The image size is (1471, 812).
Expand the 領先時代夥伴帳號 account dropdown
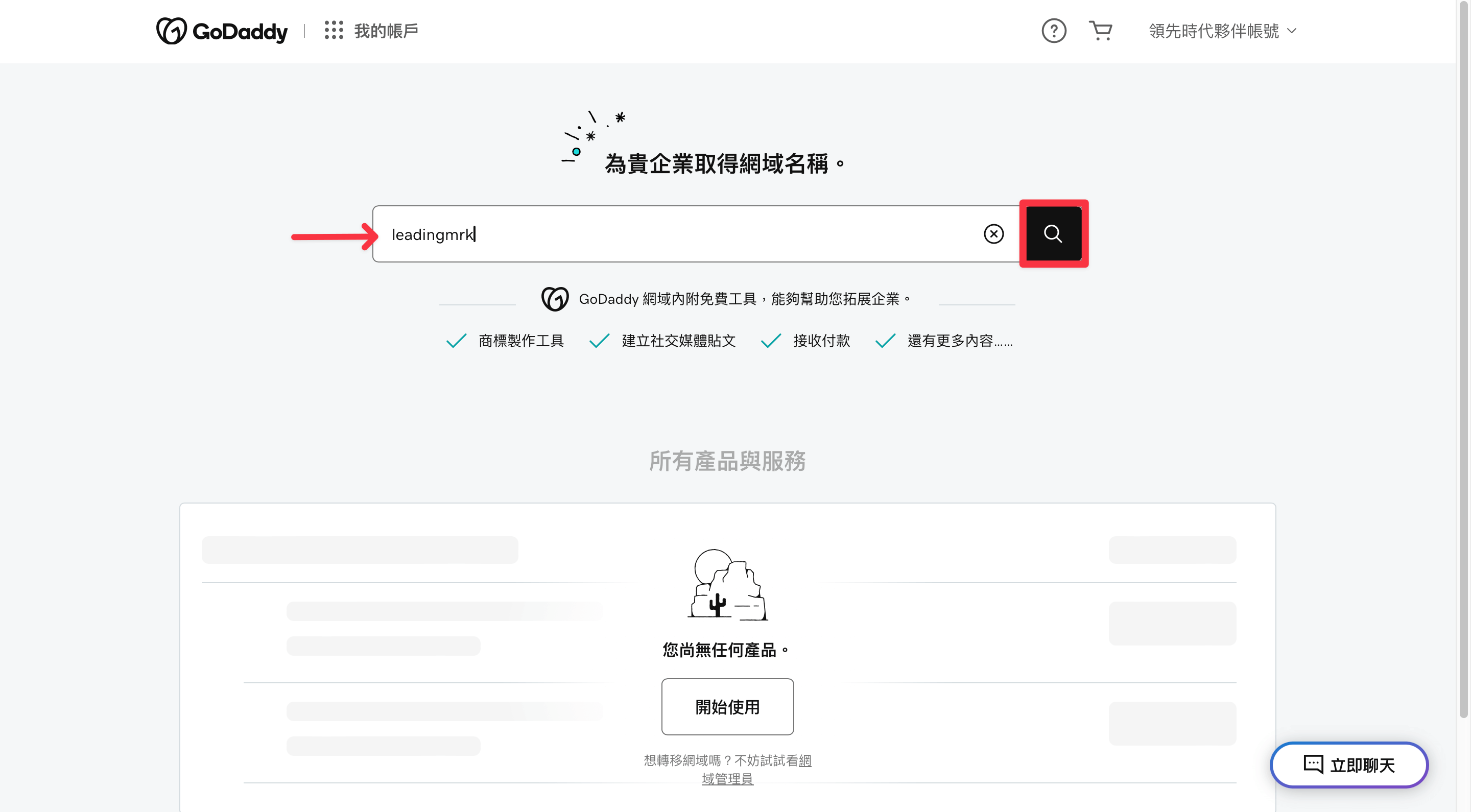[1223, 31]
